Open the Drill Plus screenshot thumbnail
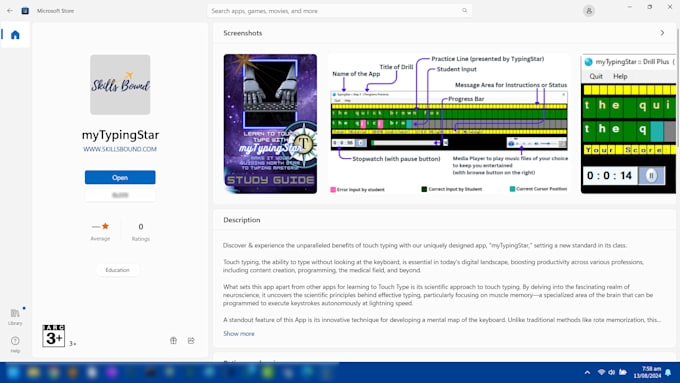The width and height of the screenshot is (680, 383). pyautogui.click(x=628, y=124)
